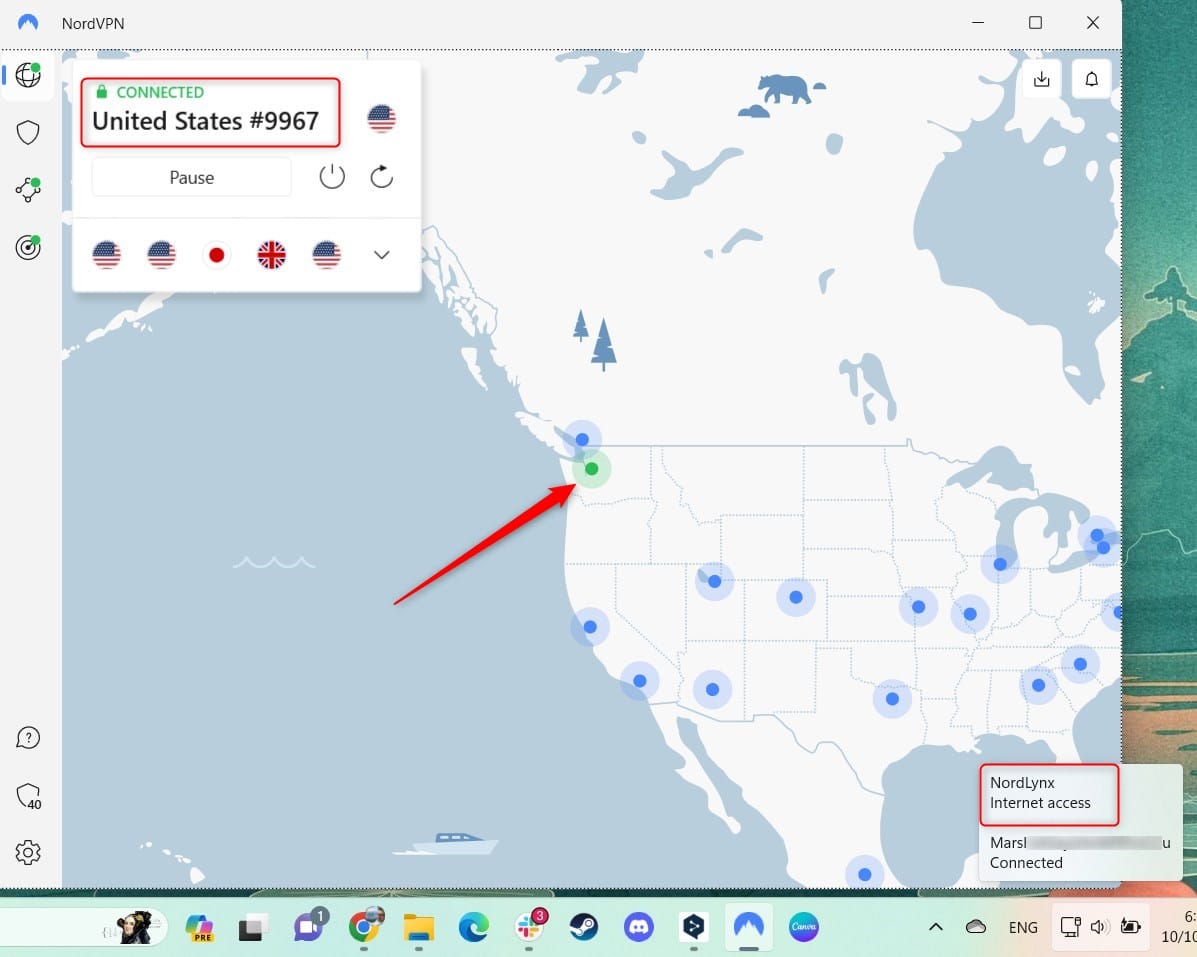
Task: Open the Meshnet icon in sidebar
Action: pos(28,189)
